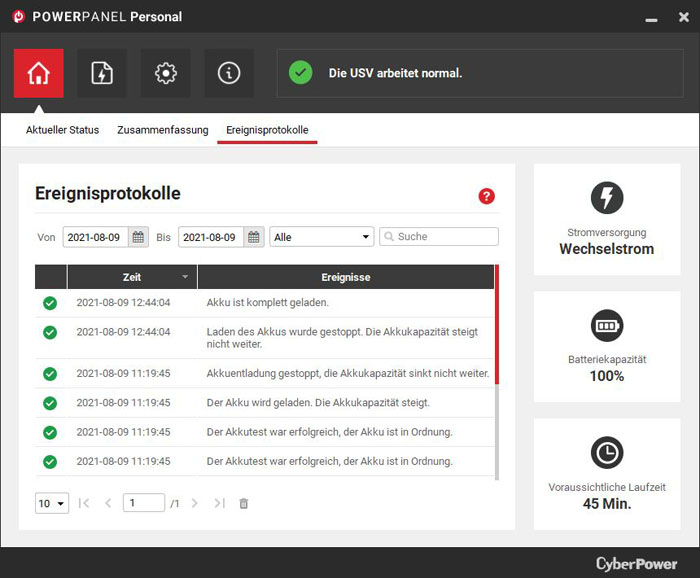Click the 'Wechselstrom' value text

607,249
